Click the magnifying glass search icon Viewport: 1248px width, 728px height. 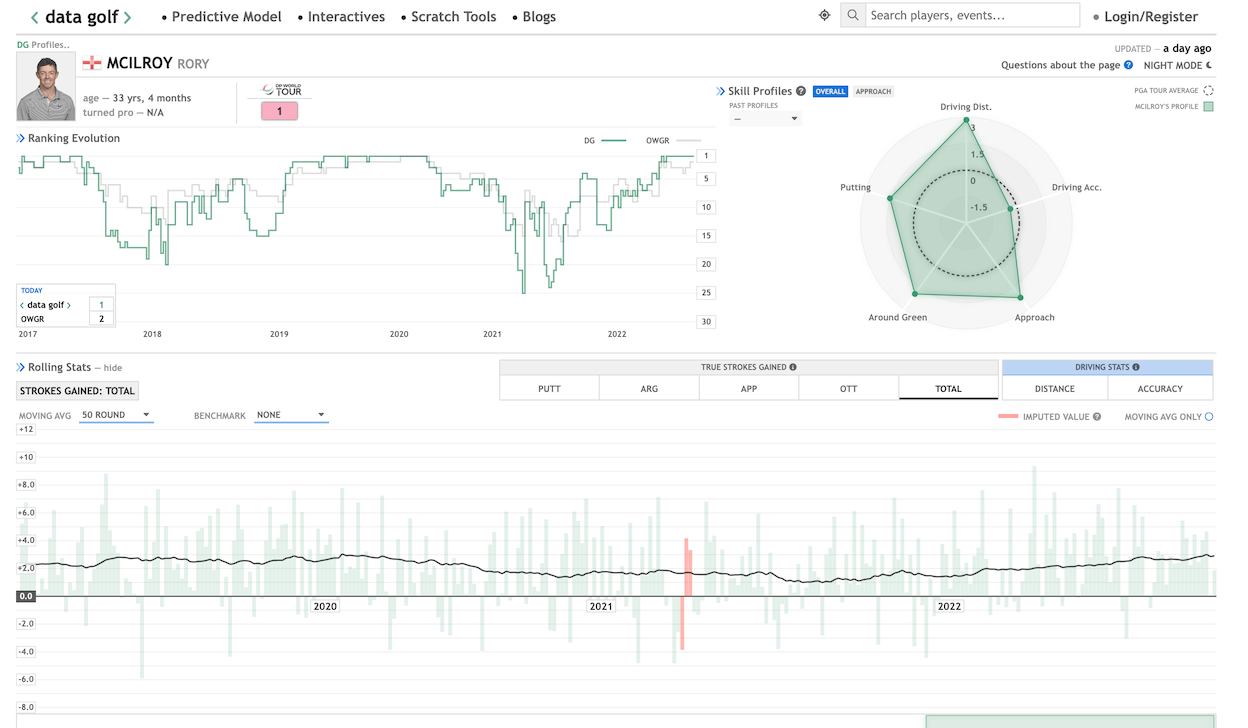(853, 16)
